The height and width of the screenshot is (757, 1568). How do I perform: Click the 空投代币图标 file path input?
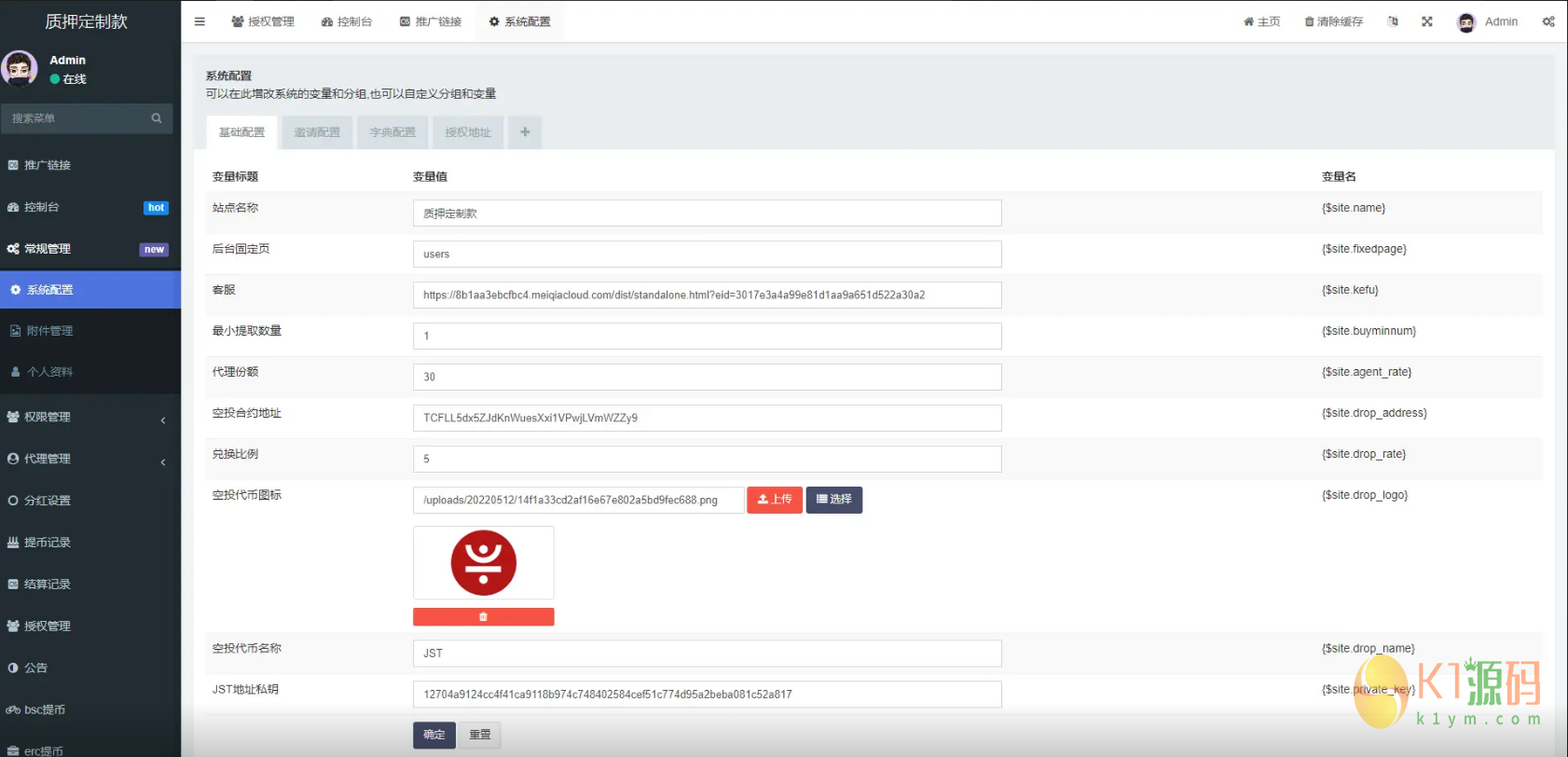click(x=579, y=501)
